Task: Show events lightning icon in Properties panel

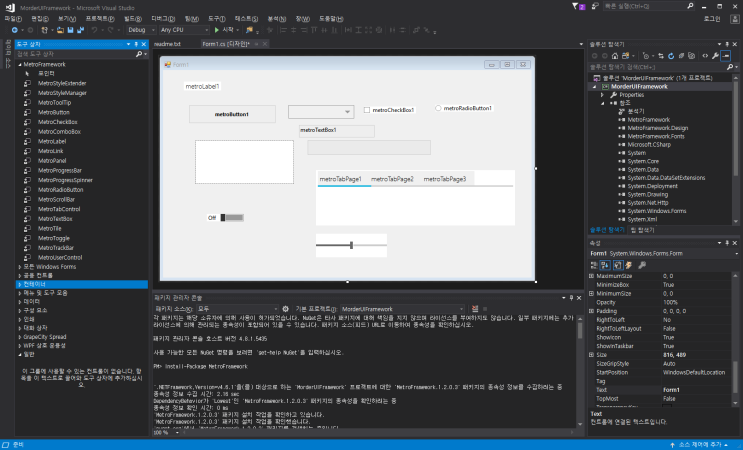Action: (x=627, y=265)
